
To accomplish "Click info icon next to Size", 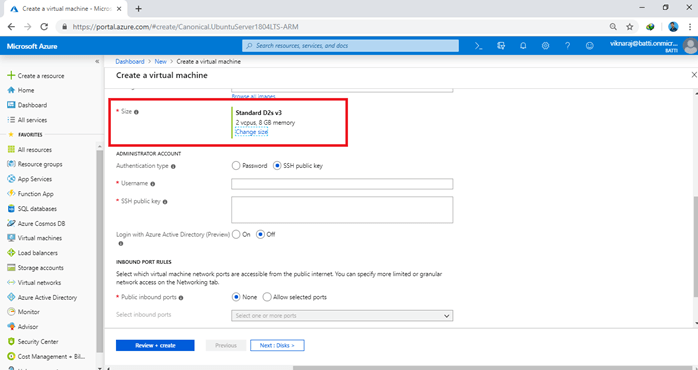I will coord(136,112).
